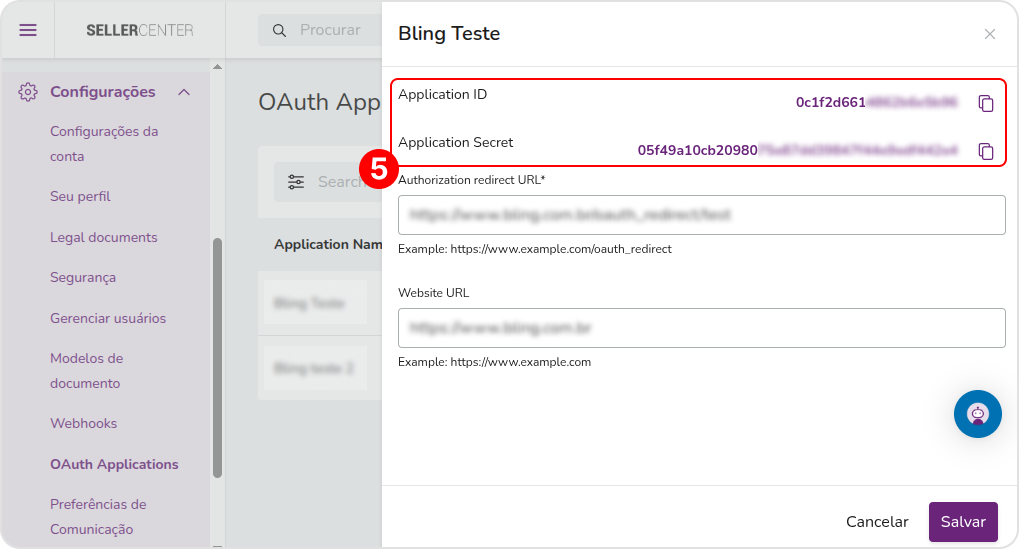Navigate to Webhooks settings
Screen dimensions: 1019x549
[83, 424]
